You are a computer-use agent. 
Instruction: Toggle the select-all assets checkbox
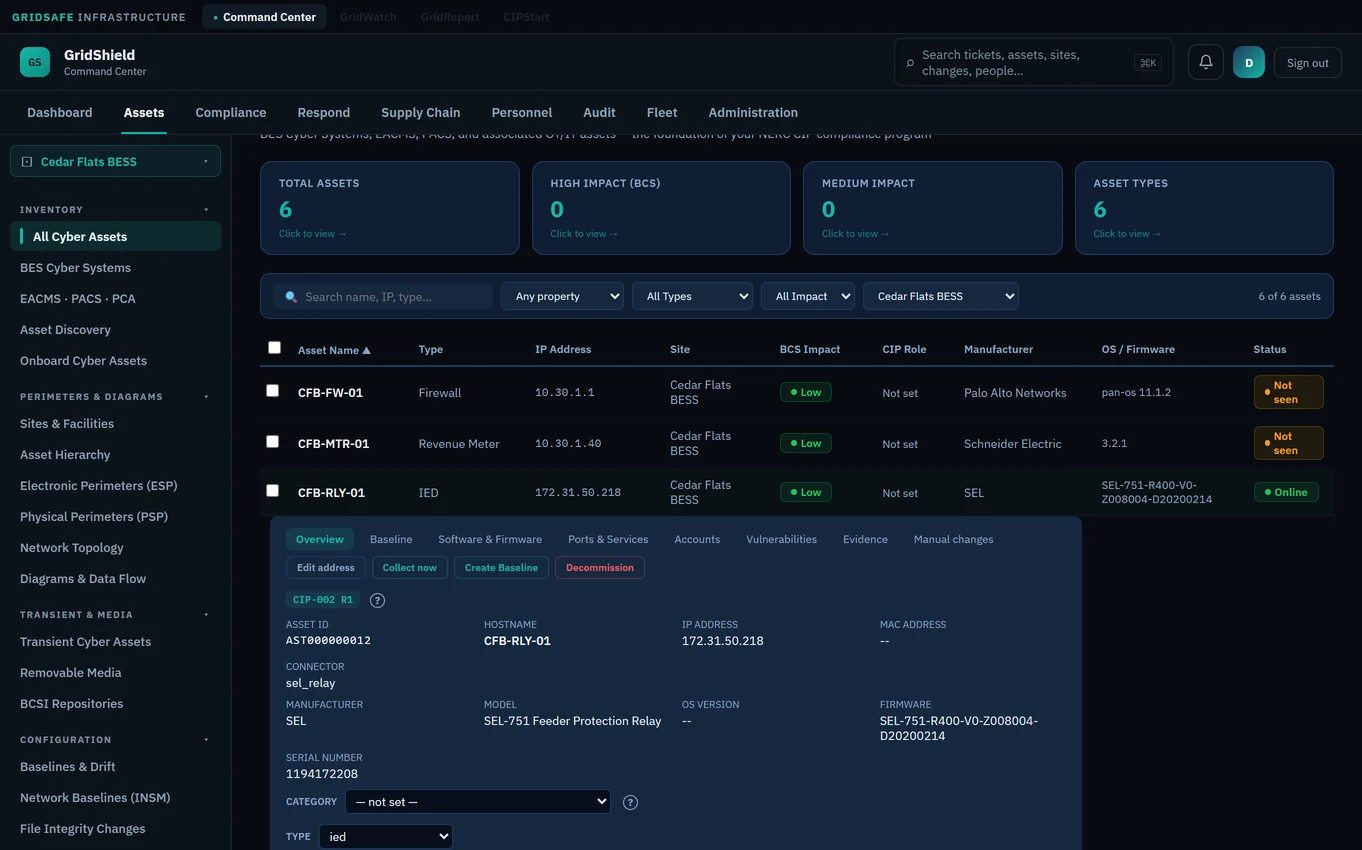[274, 348]
